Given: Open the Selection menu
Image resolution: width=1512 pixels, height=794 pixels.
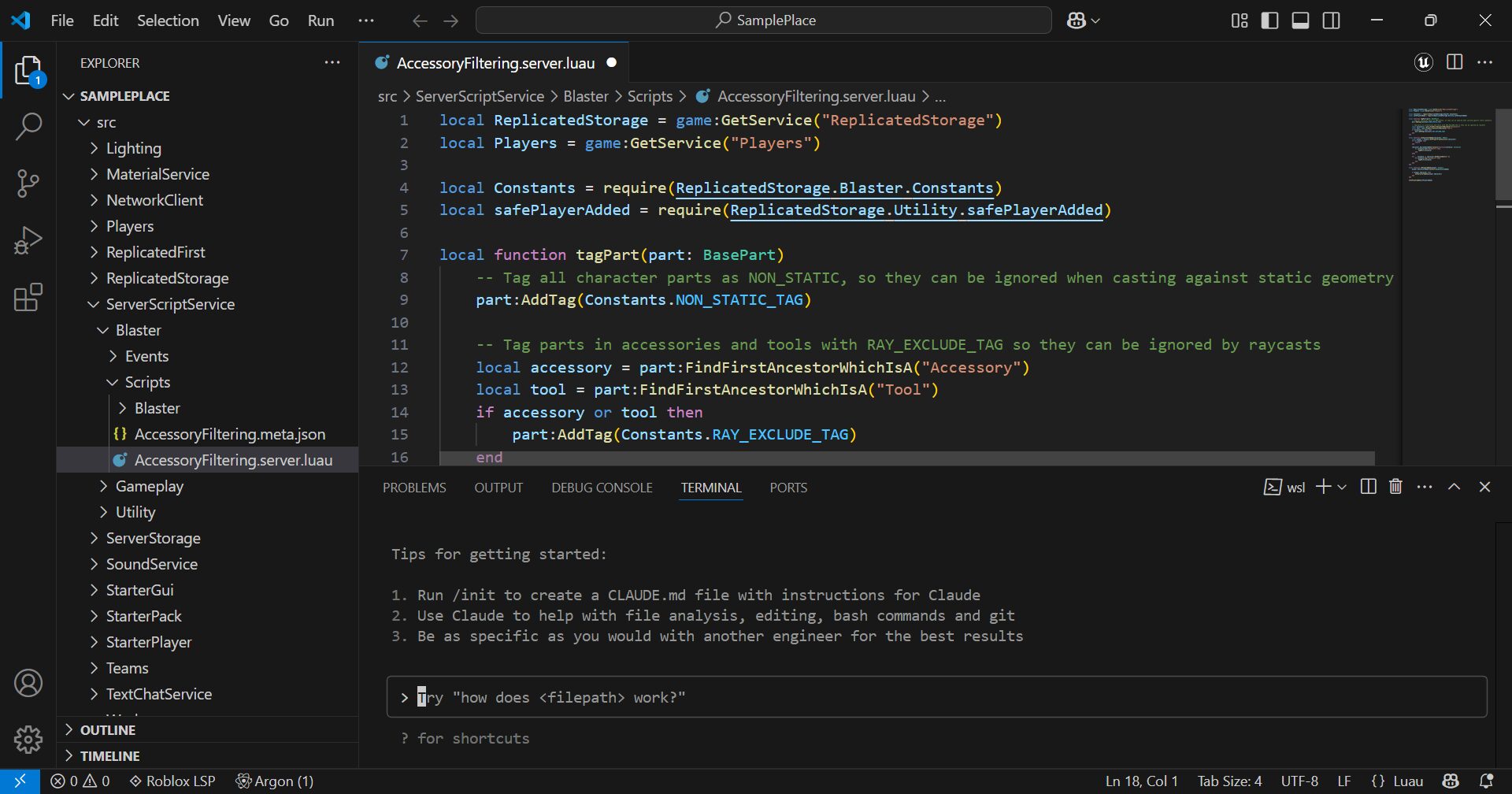Looking at the screenshot, I should coord(168,20).
